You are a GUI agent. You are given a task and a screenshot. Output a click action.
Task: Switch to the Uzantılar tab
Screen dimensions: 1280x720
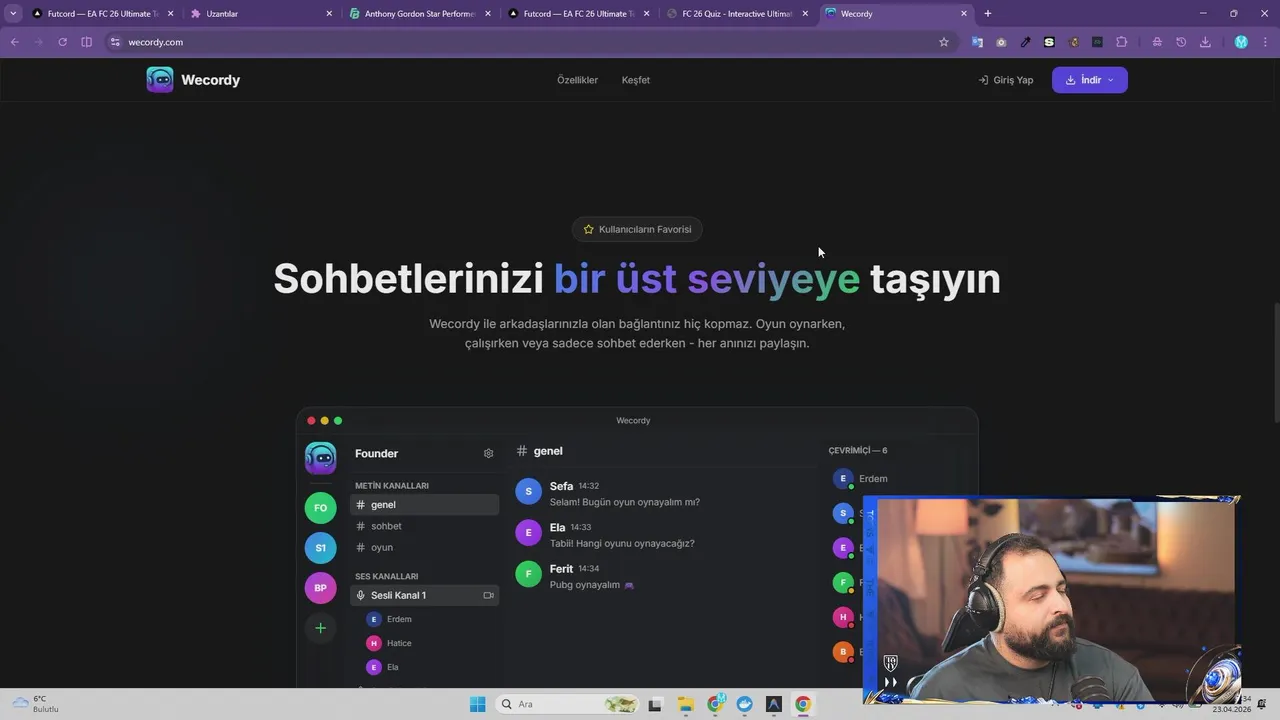click(260, 14)
